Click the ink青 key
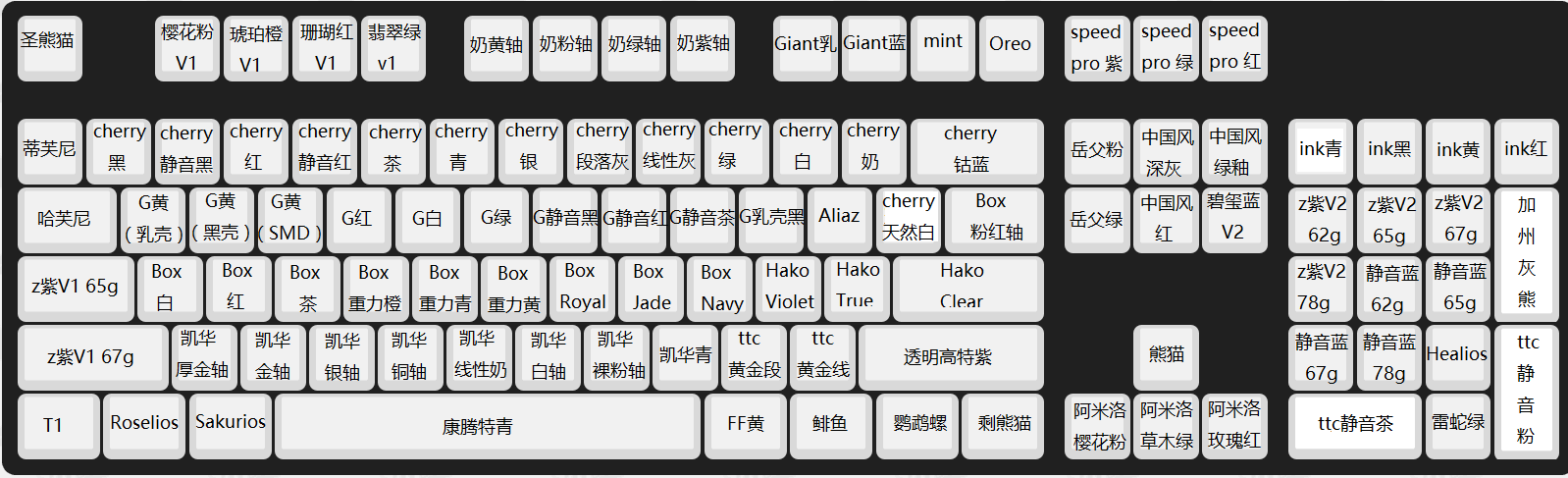Viewport: 1568px width, 478px height. 1320,150
